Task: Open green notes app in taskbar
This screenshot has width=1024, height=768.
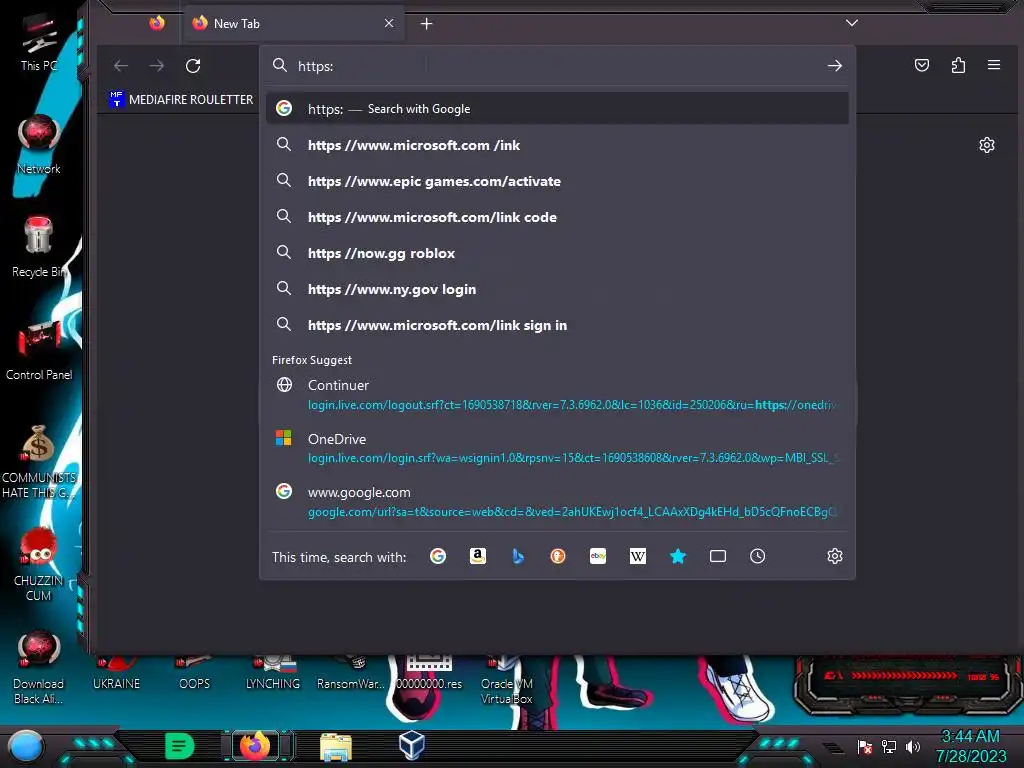Action: [179, 746]
